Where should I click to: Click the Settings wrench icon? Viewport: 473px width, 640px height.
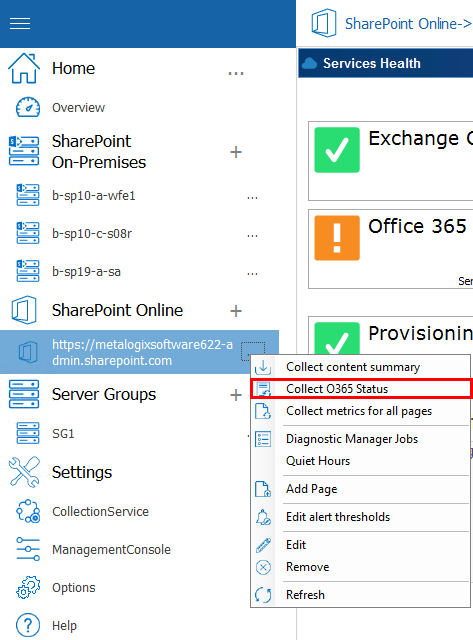tap(24, 472)
